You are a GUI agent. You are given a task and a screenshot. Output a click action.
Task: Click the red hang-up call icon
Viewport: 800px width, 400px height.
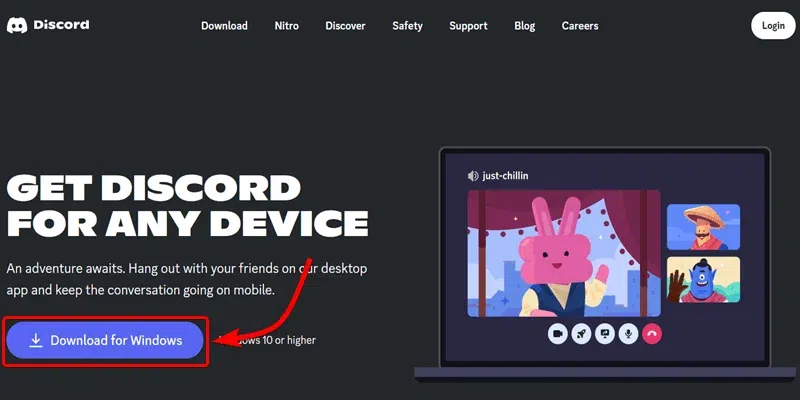652,334
